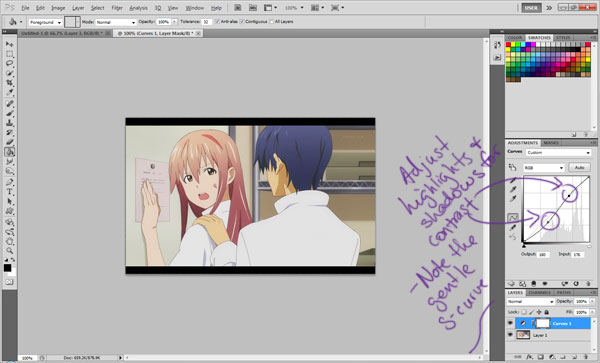Open the Window menu

[x=194, y=8]
